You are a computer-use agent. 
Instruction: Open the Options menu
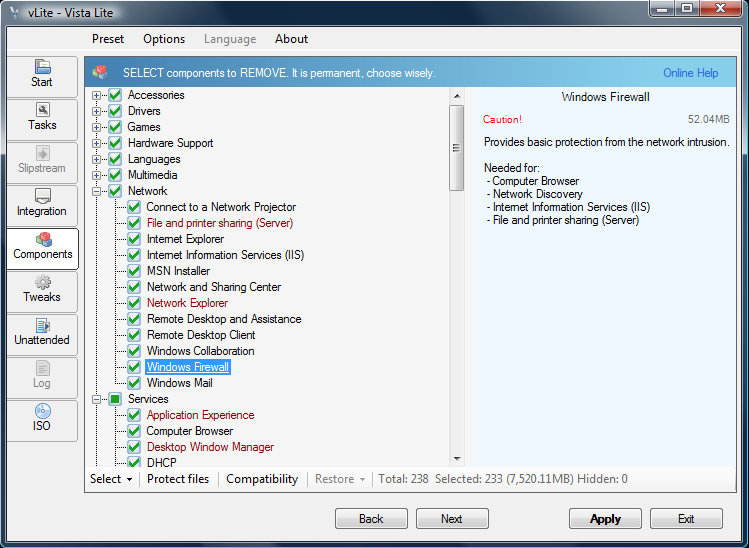164,39
